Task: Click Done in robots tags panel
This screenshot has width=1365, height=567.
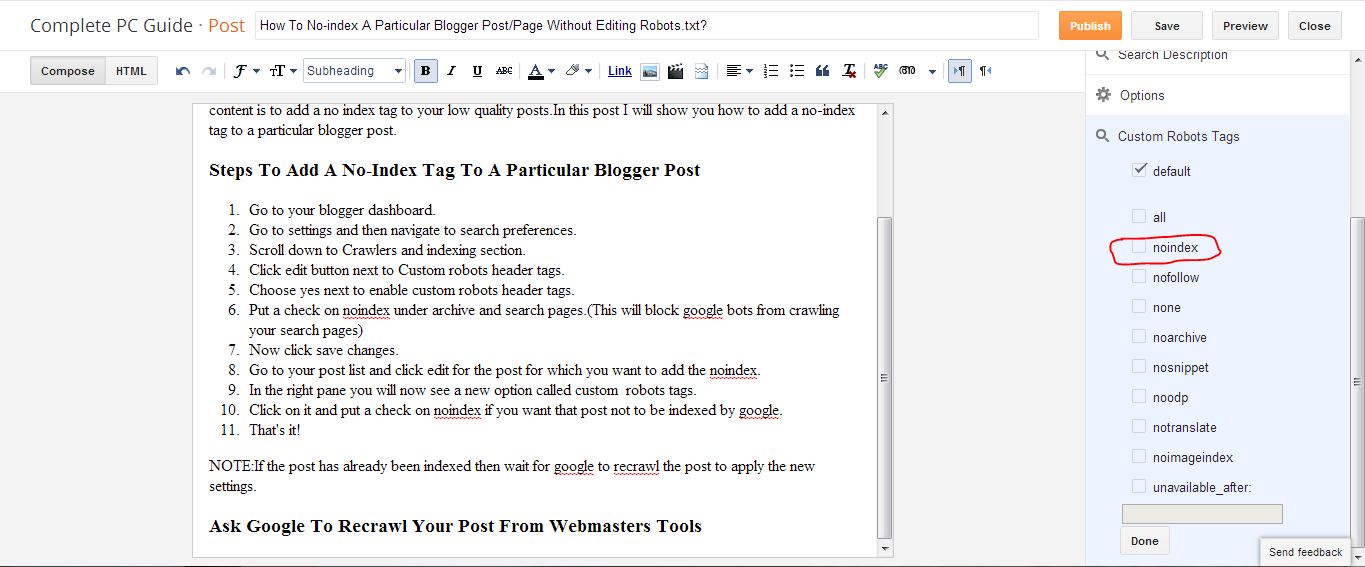Action: 1145,541
